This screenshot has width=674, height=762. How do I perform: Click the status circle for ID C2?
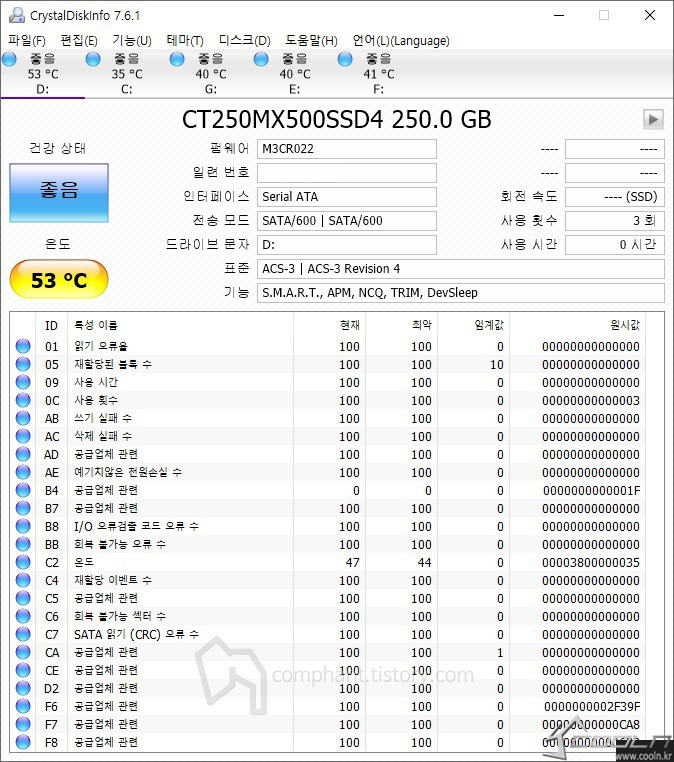pyautogui.click(x=23, y=562)
